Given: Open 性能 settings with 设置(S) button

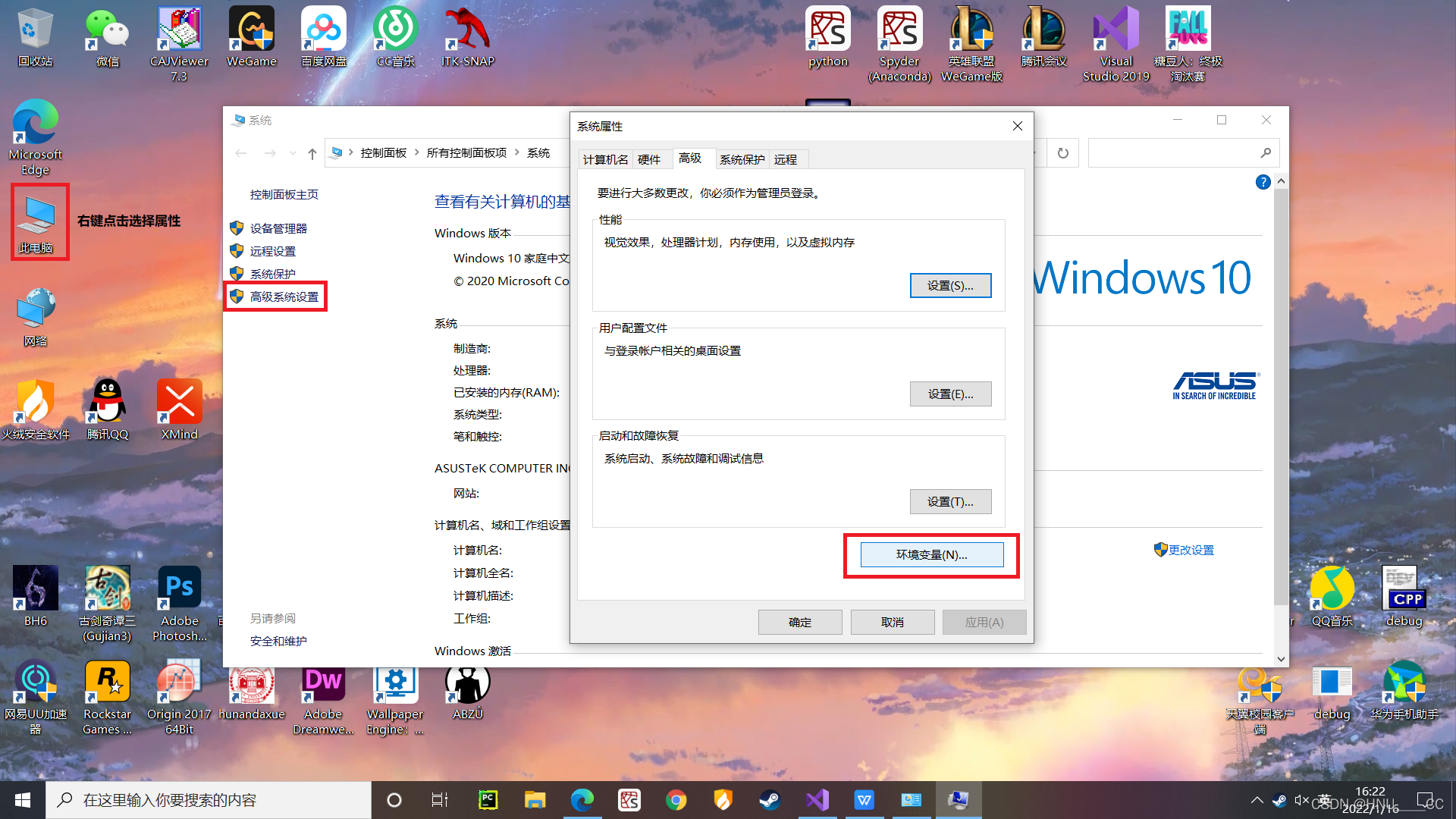Looking at the screenshot, I should point(950,286).
